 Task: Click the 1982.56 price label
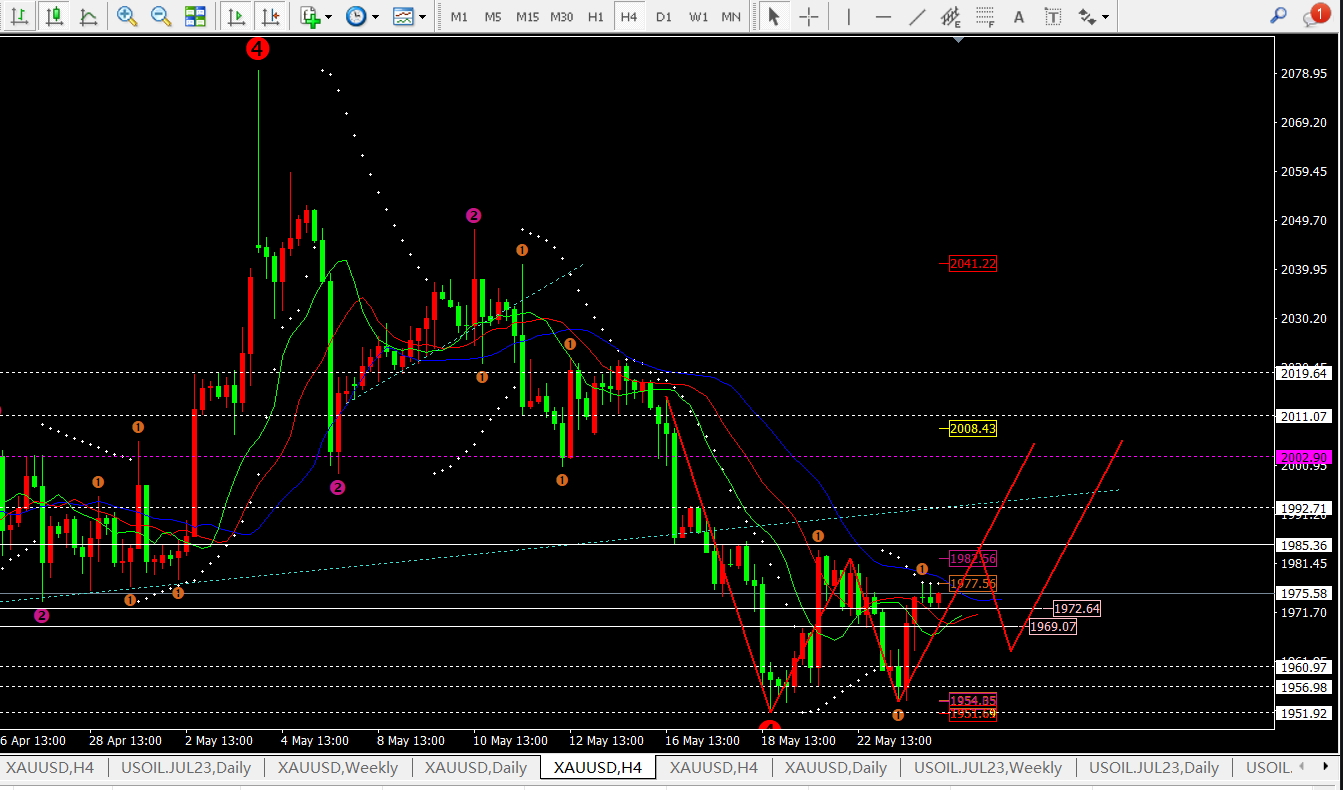pyautogui.click(x=973, y=559)
